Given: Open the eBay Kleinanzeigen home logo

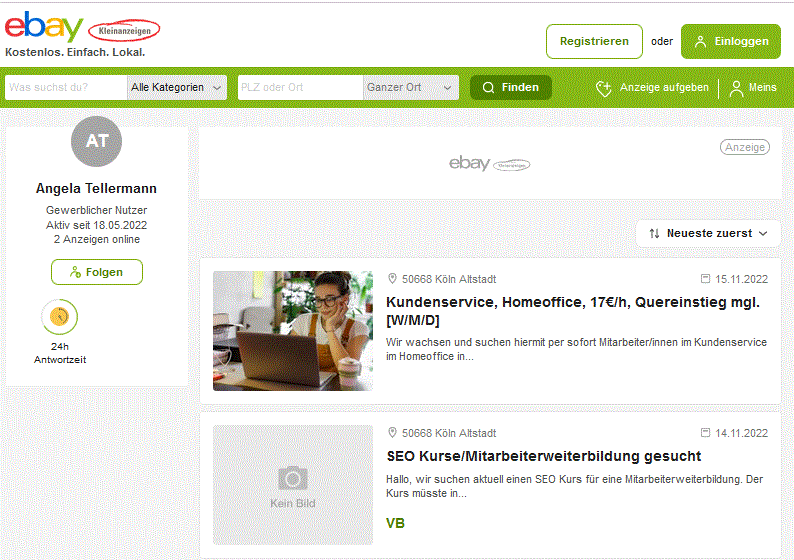Looking at the screenshot, I should click(x=83, y=28).
